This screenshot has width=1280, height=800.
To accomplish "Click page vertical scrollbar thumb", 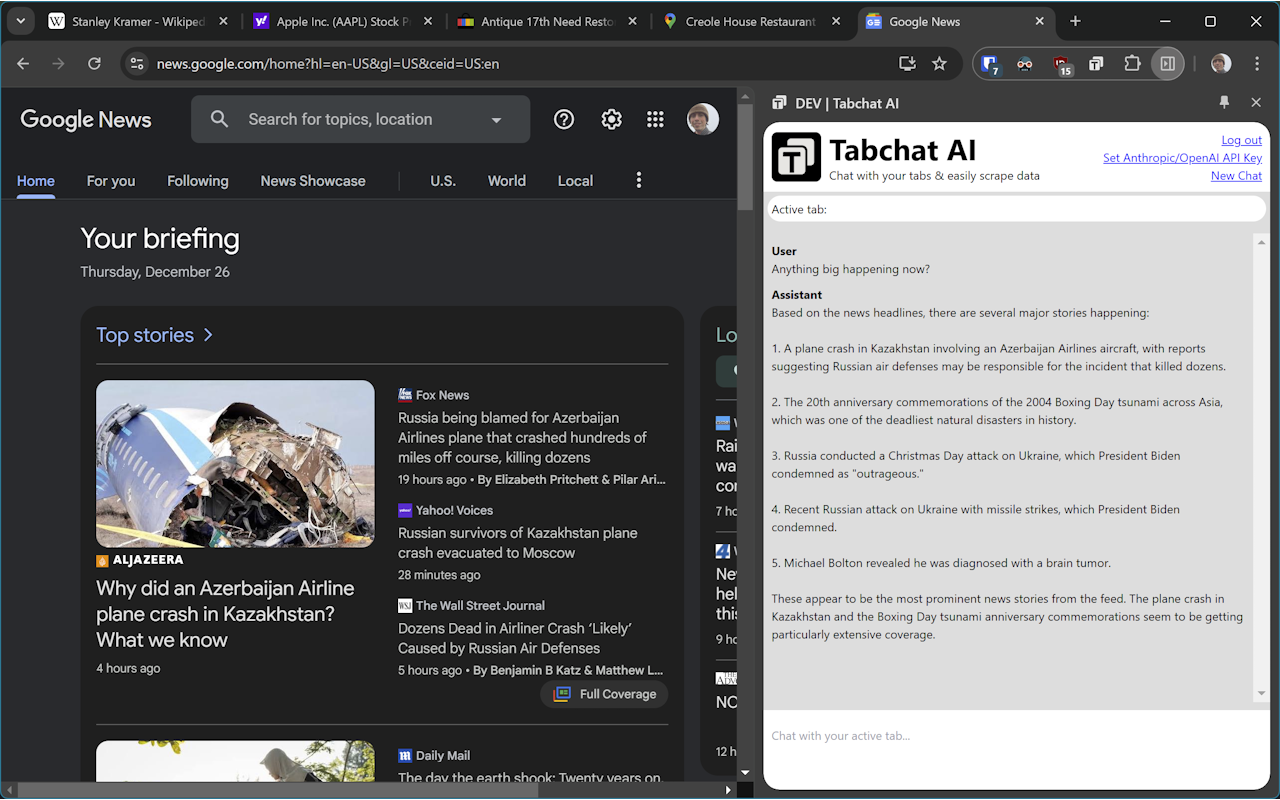I will (x=745, y=157).
